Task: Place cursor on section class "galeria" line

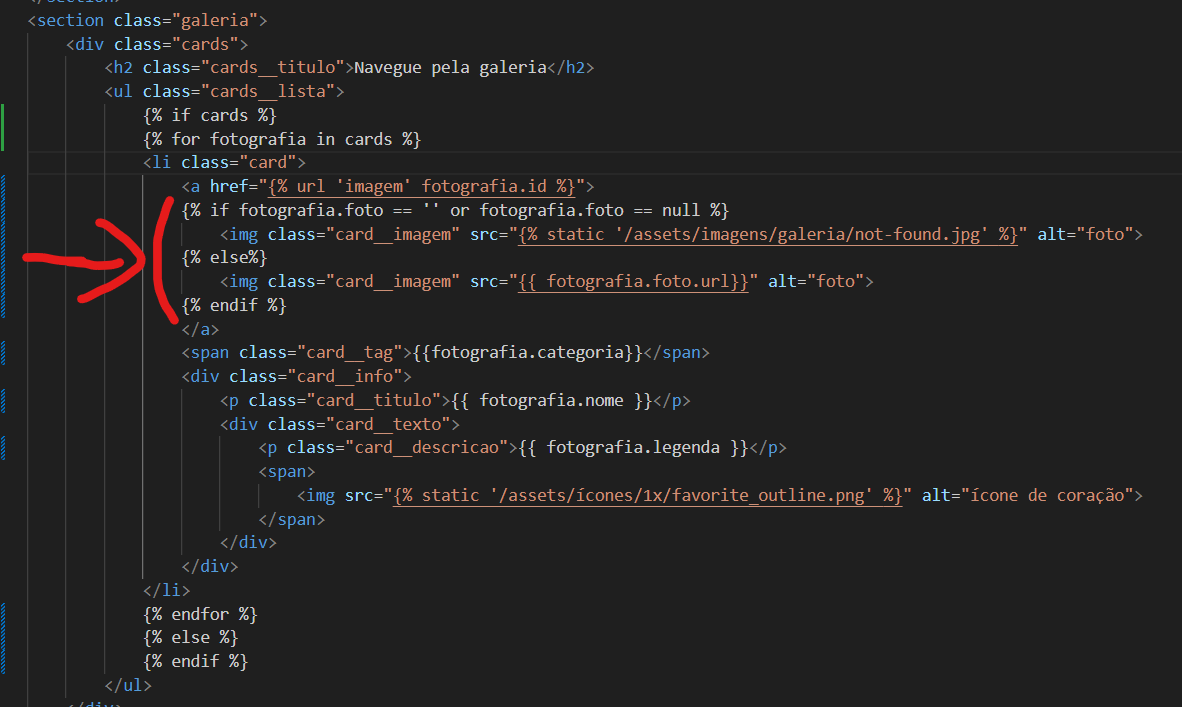Action: coord(148,20)
